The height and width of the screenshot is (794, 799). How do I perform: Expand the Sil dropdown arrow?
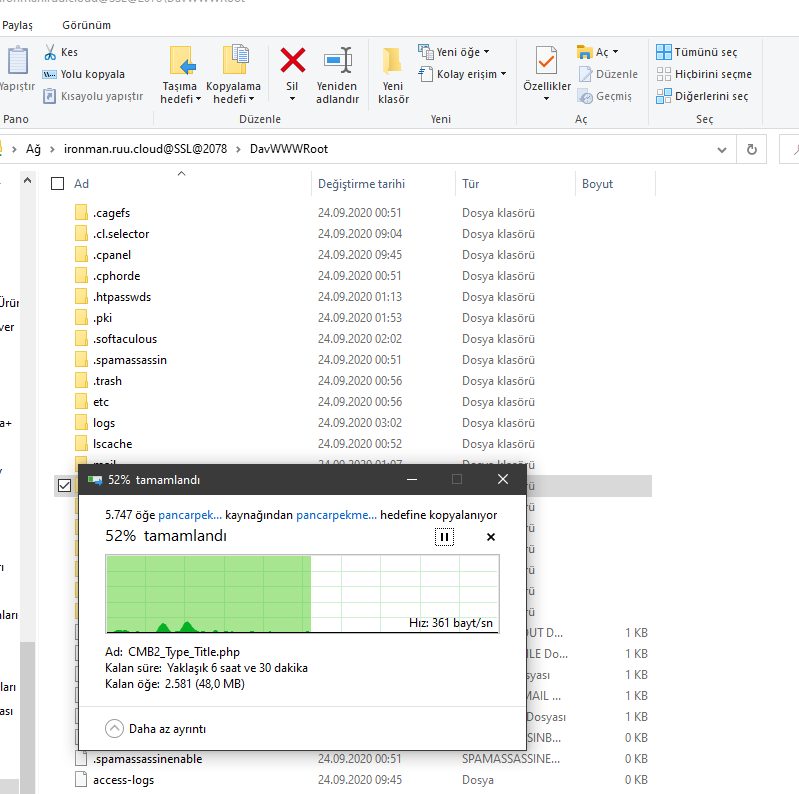pos(292,98)
